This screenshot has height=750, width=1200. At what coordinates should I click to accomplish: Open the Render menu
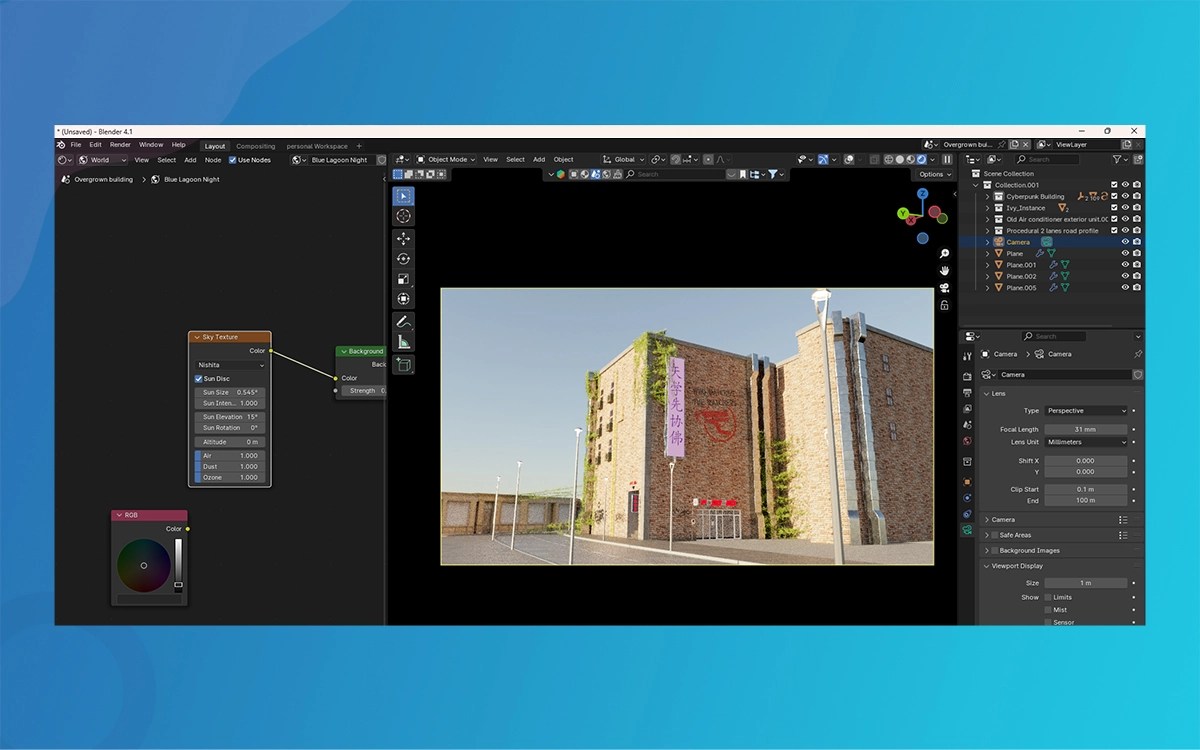coord(120,144)
